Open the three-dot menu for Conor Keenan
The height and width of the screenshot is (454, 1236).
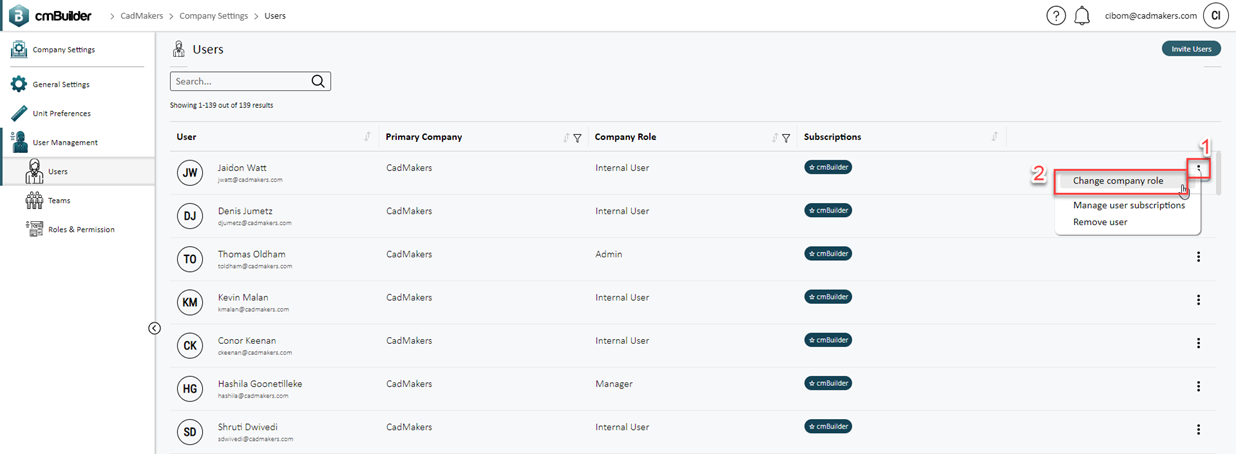coord(1198,343)
